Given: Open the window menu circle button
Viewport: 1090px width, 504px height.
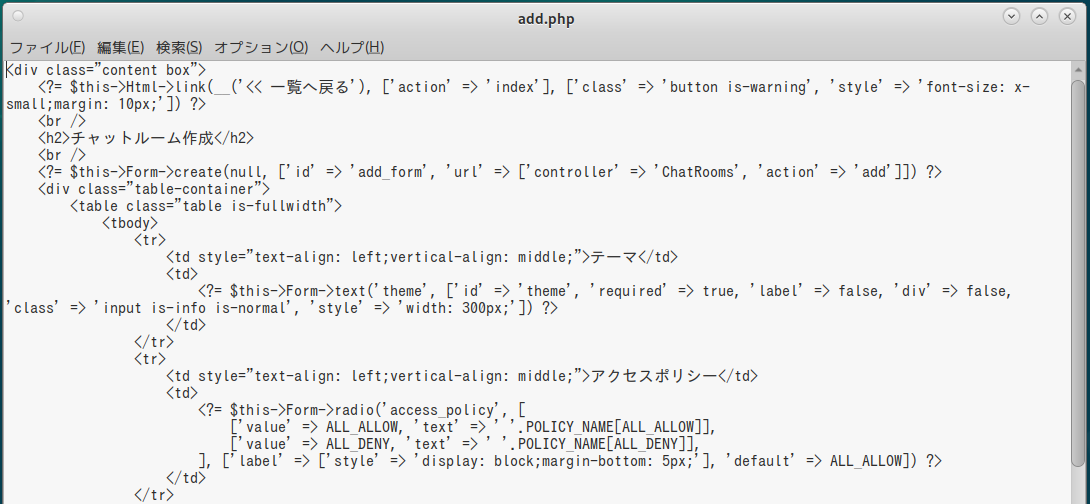Looking at the screenshot, I should click(x=17, y=15).
